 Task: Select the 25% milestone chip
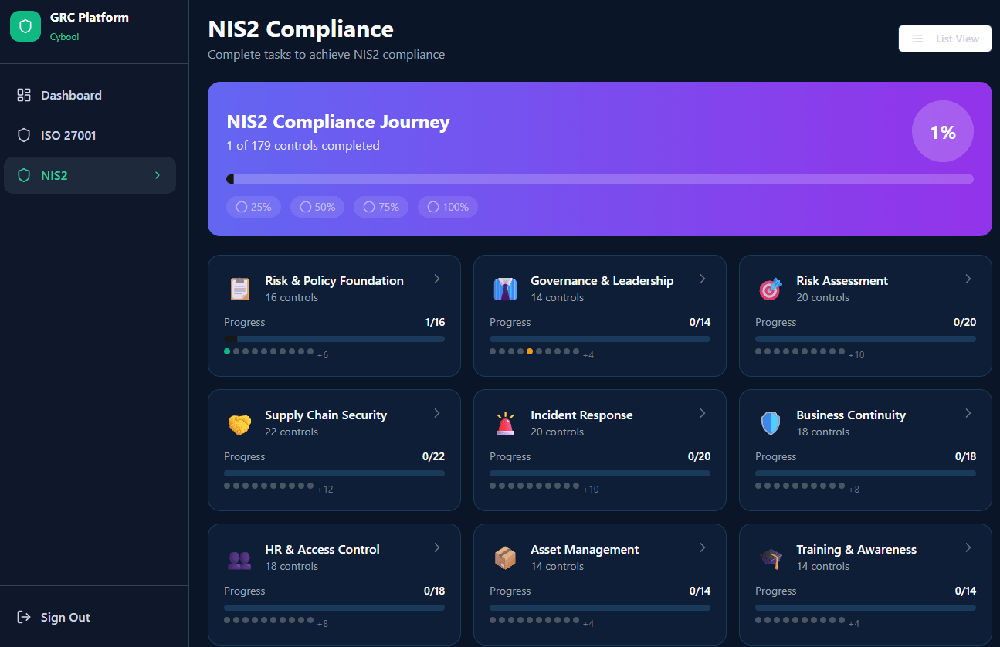pos(253,207)
